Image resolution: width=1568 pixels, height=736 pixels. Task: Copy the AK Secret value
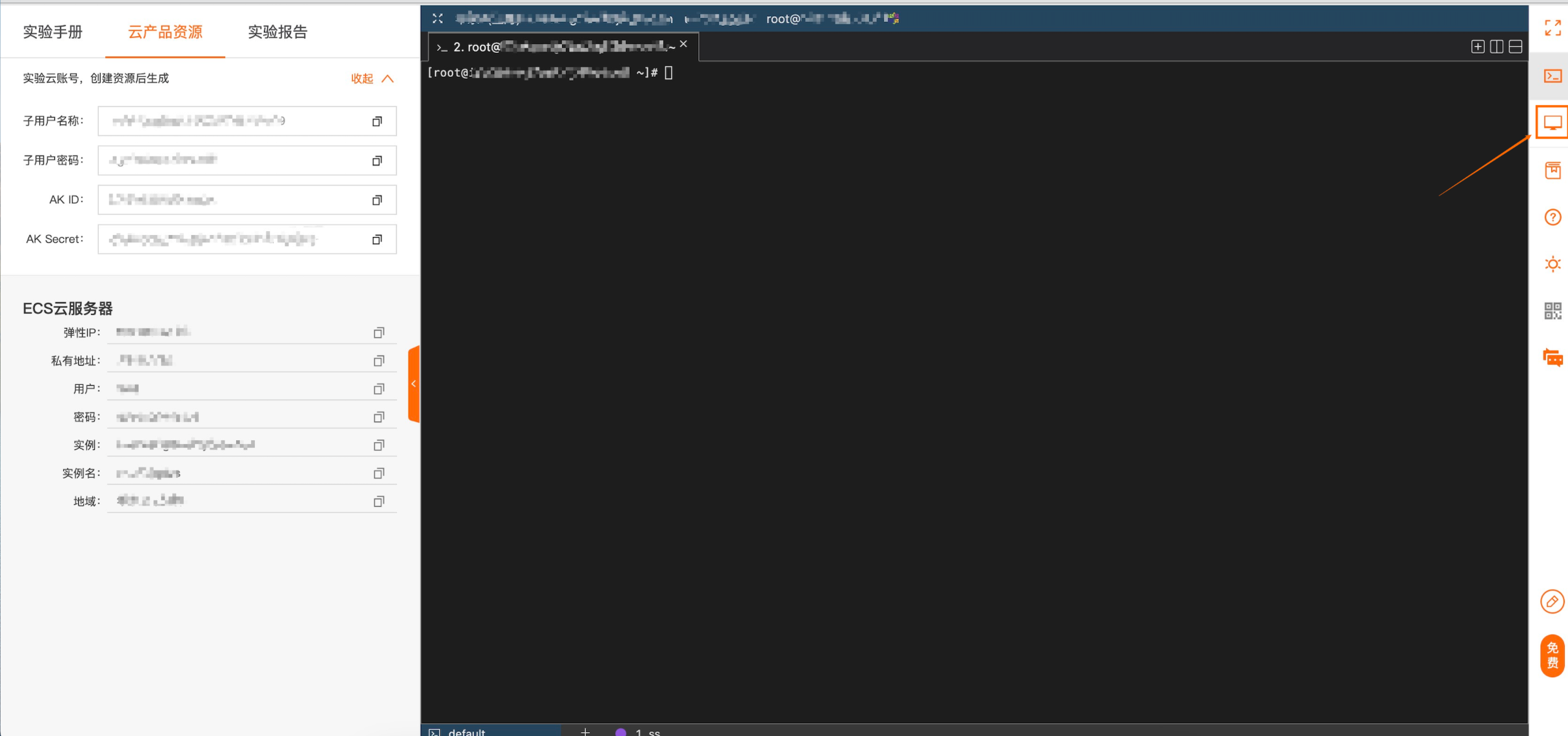(x=377, y=240)
